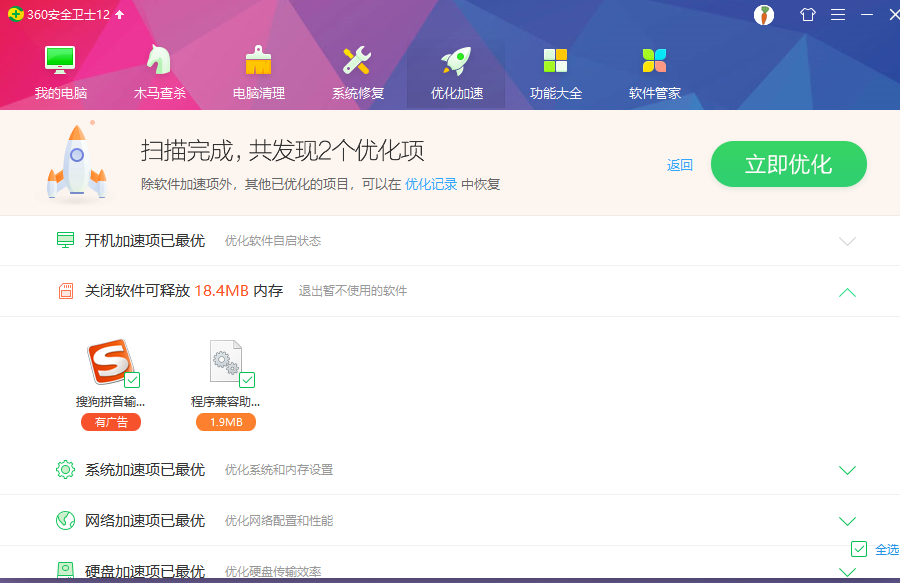Click the carrot user avatar icon

click(764, 14)
